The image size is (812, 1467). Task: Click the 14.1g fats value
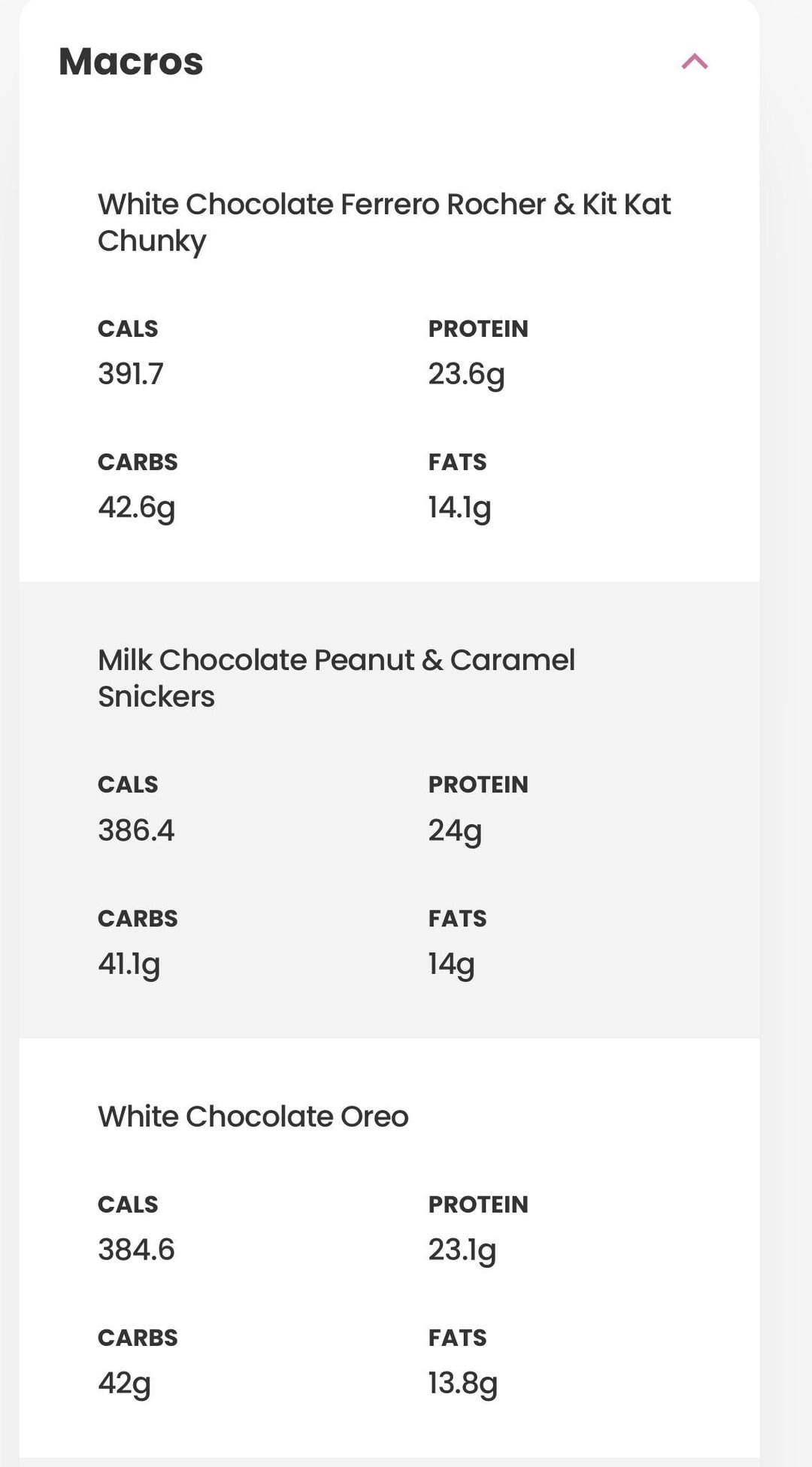pos(459,508)
